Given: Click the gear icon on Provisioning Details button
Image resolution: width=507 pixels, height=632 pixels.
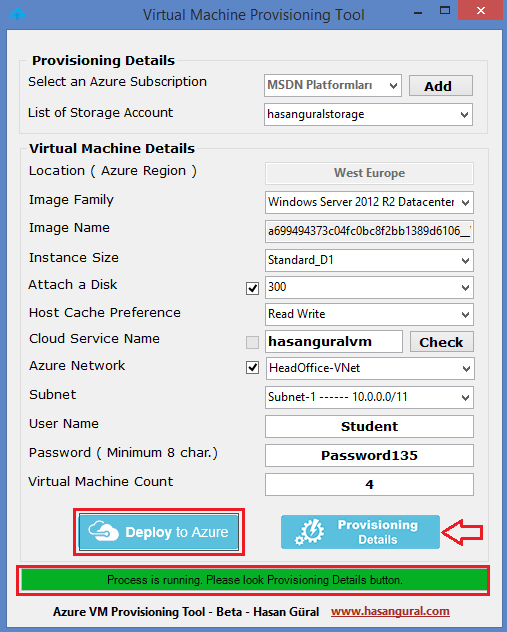Looking at the screenshot, I should coord(310,532).
